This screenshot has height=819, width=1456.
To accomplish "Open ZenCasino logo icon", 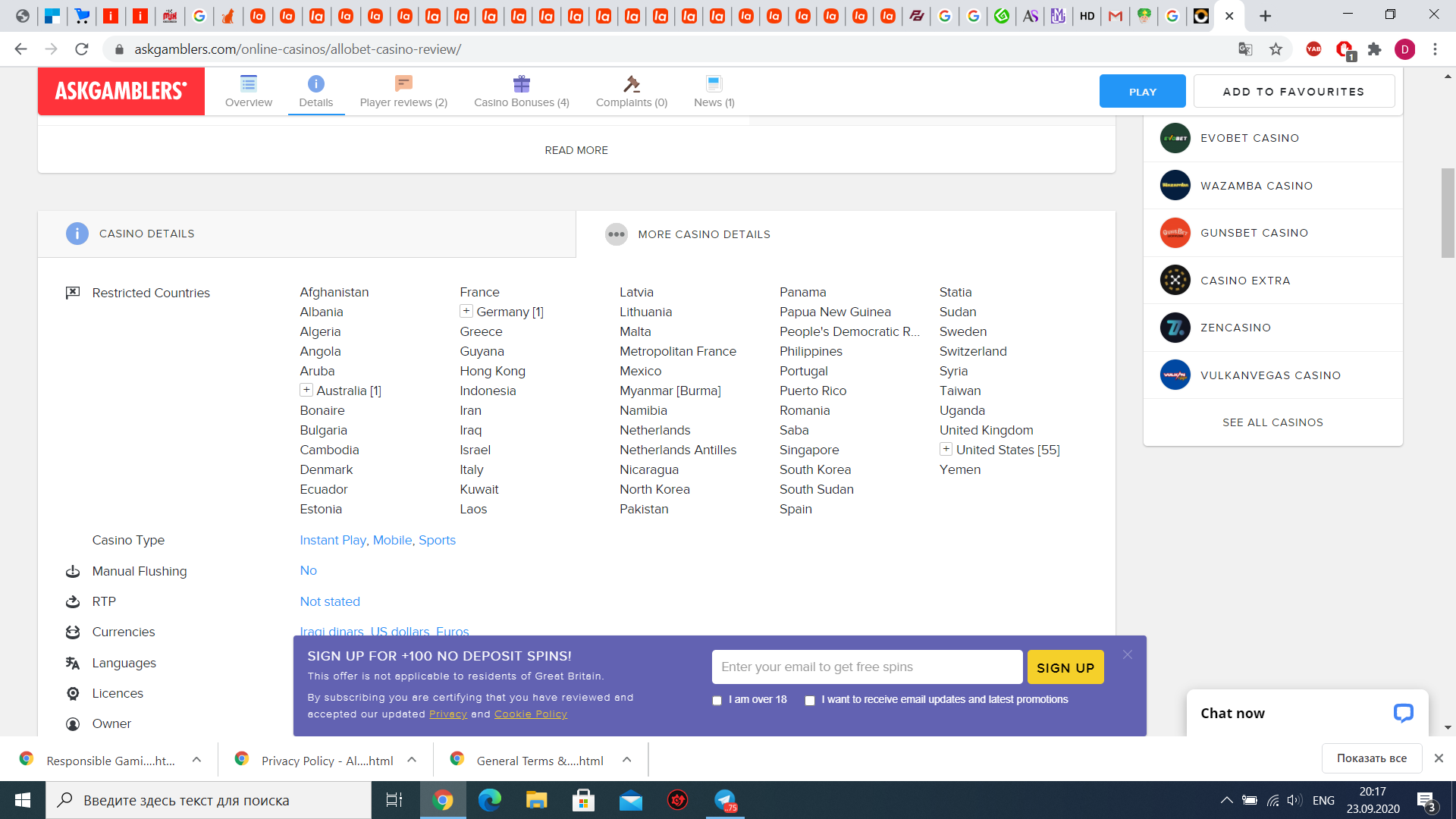I will pyautogui.click(x=1175, y=328).
